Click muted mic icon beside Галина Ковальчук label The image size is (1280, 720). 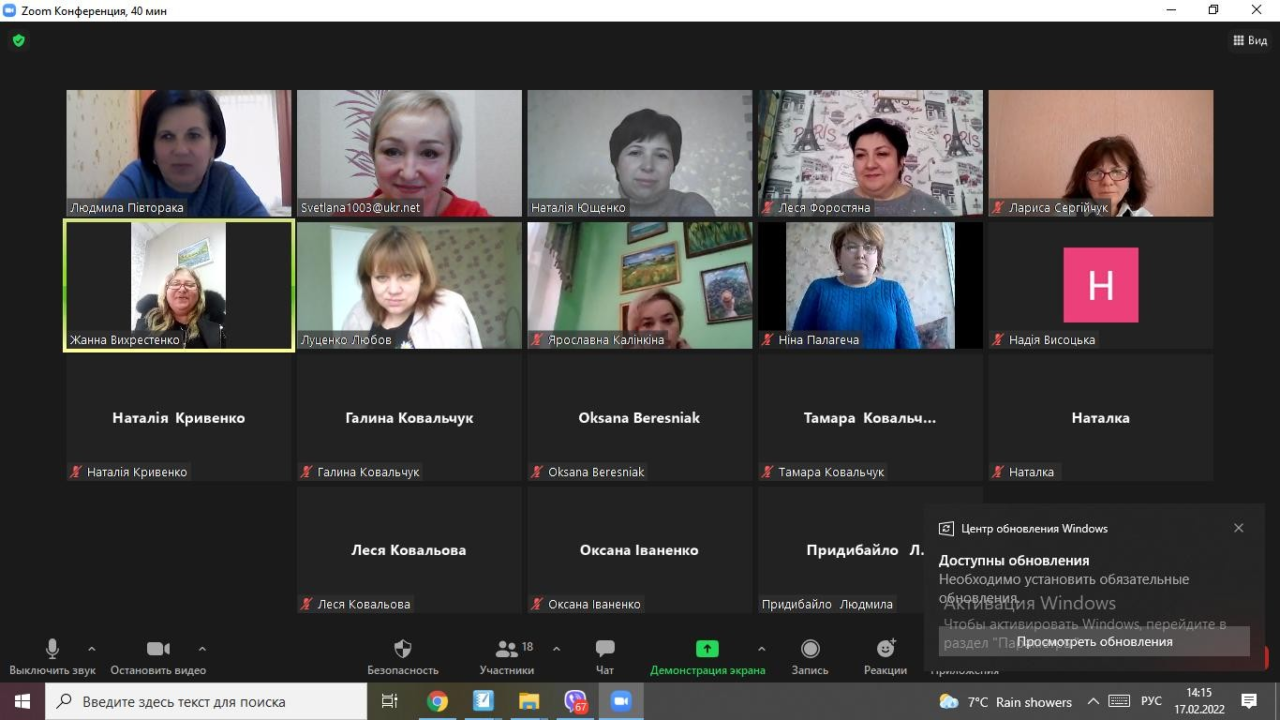(x=307, y=472)
